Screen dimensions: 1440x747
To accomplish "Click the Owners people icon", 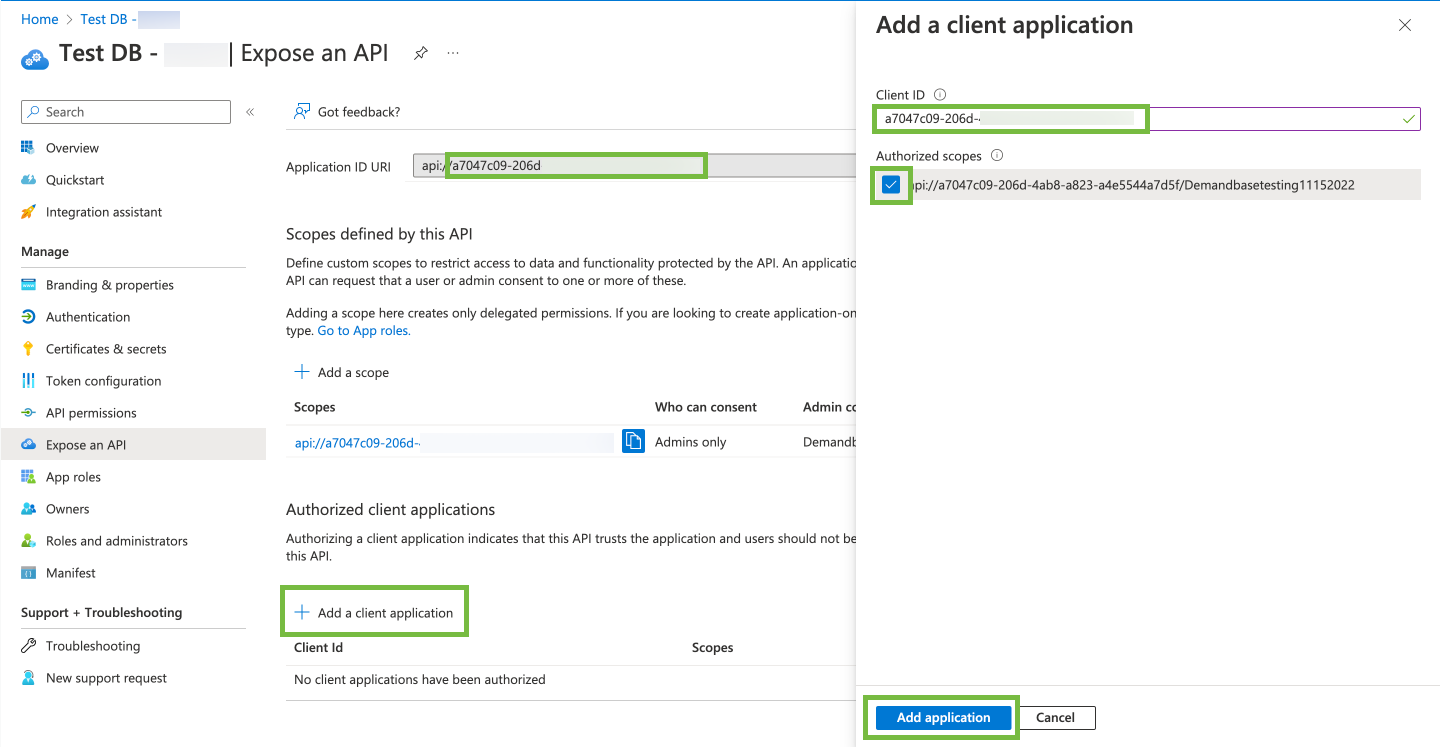I will tap(28, 509).
